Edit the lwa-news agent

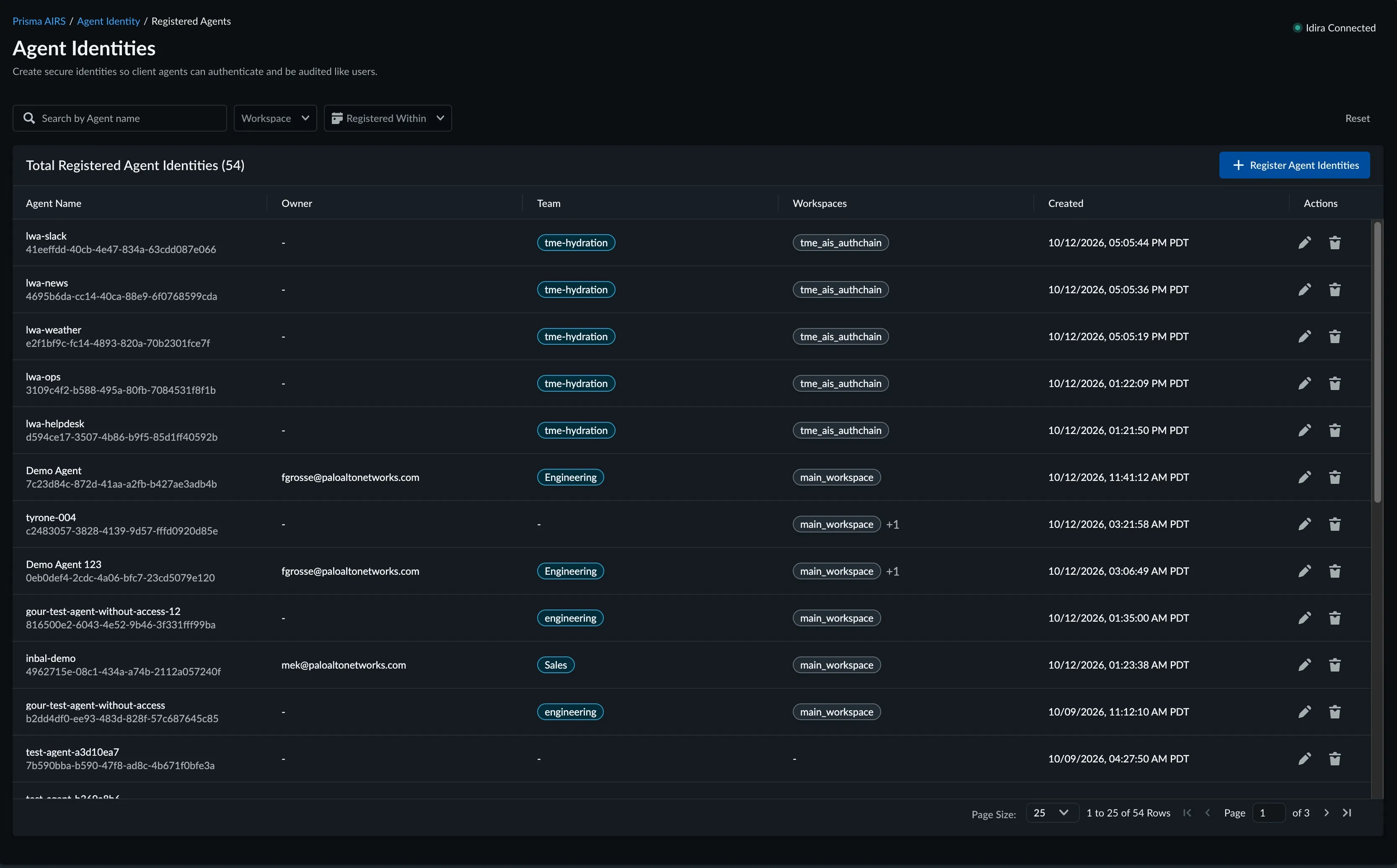pyautogui.click(x=1304, y=290)
